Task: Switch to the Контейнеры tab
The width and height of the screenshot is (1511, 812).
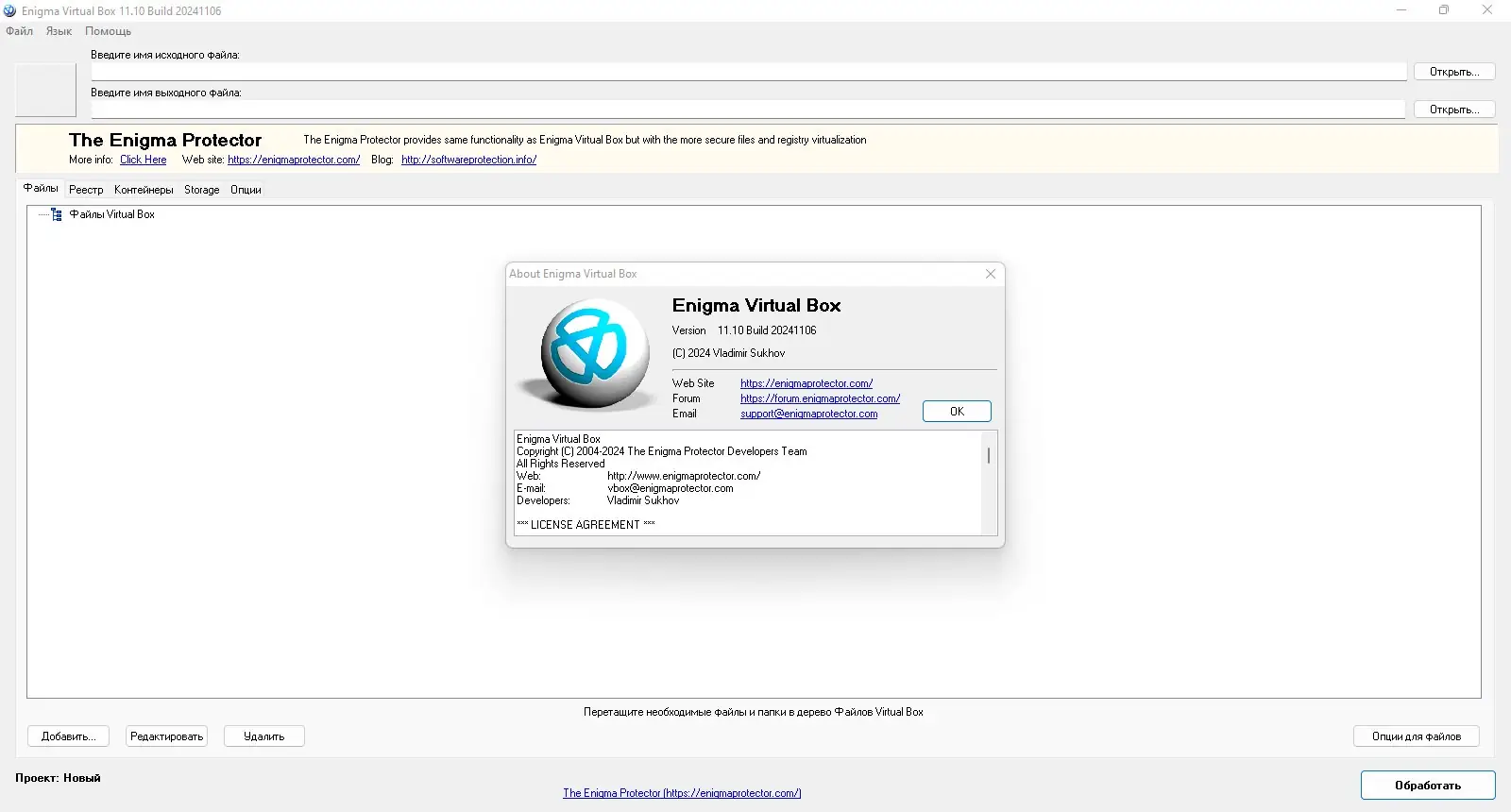Action: 144,190
